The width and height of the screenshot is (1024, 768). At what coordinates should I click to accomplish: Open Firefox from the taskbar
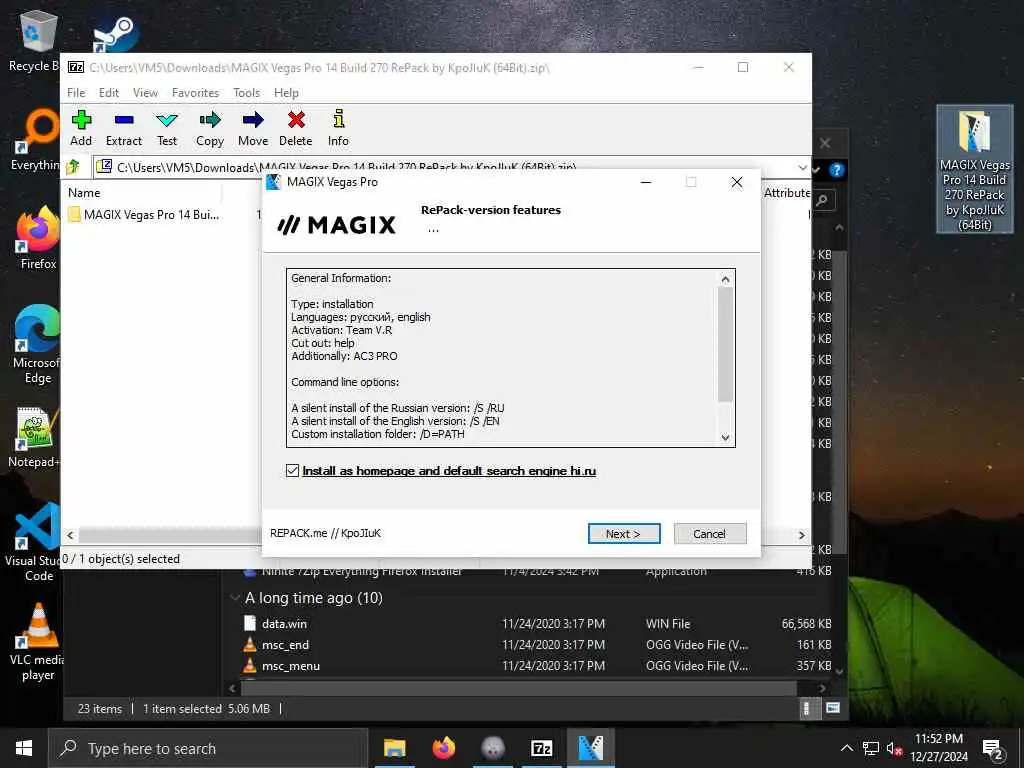(443, 748)
